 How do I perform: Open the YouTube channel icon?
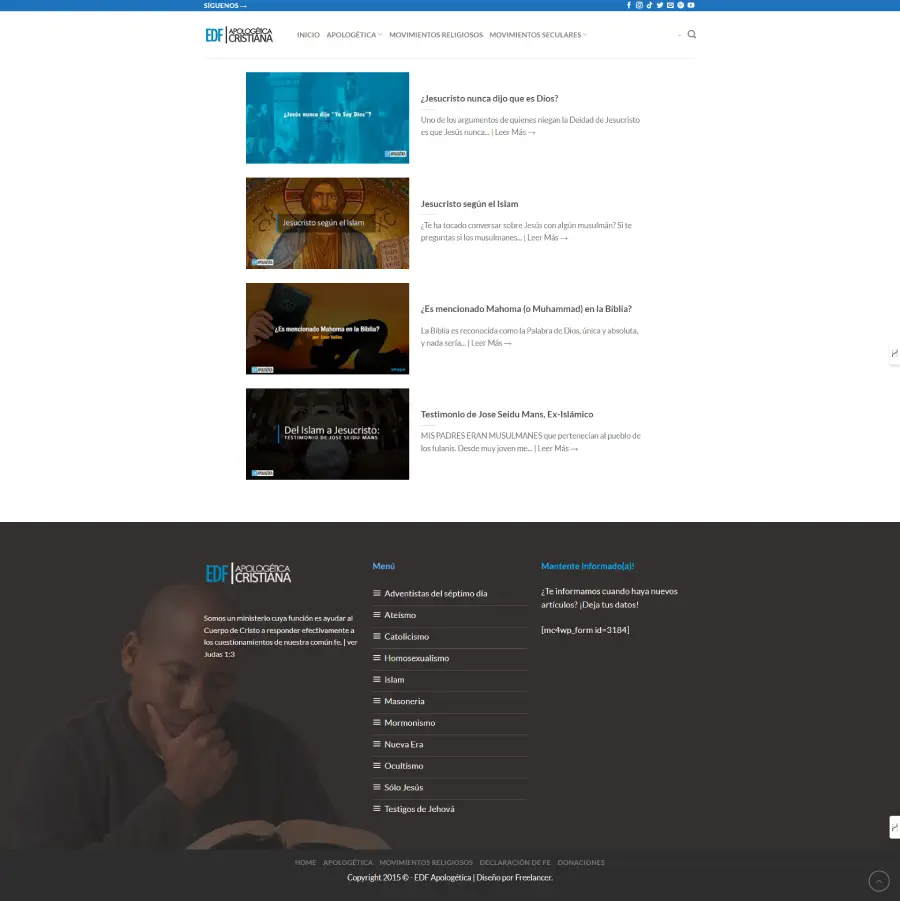(x=691, y=5)
